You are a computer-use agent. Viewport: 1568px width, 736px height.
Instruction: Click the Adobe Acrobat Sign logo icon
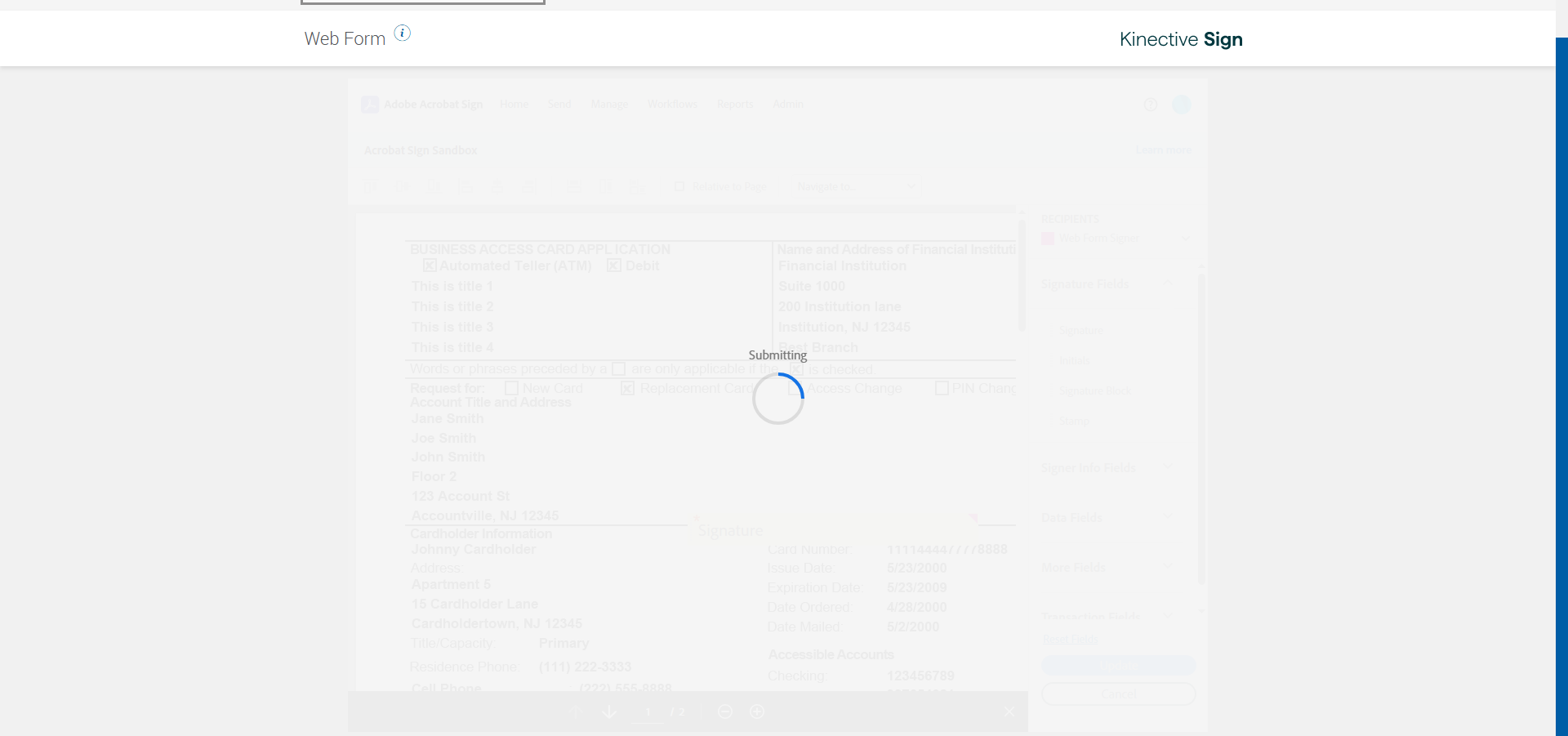tap(370, 105)
